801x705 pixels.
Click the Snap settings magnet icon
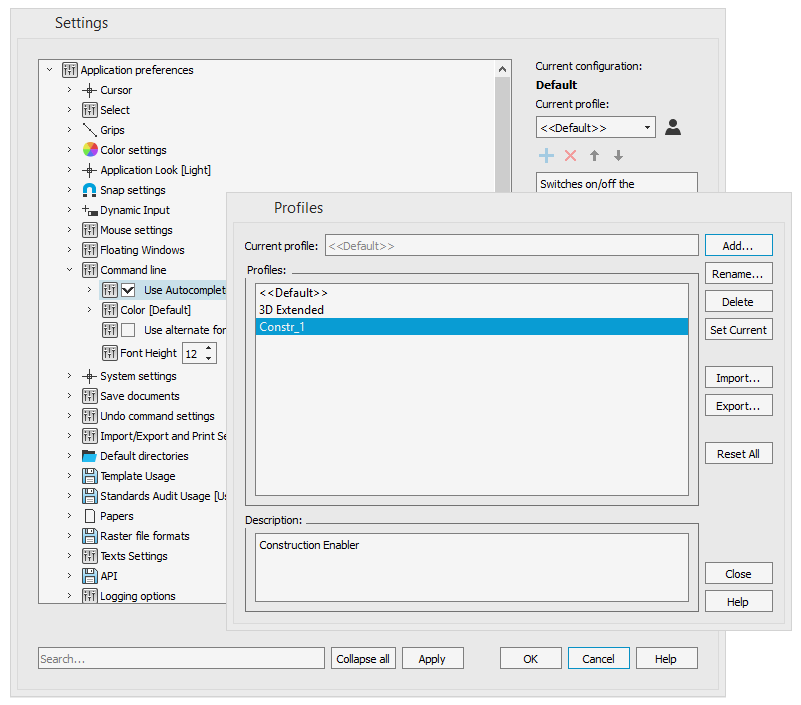click(x=90, y=190)
